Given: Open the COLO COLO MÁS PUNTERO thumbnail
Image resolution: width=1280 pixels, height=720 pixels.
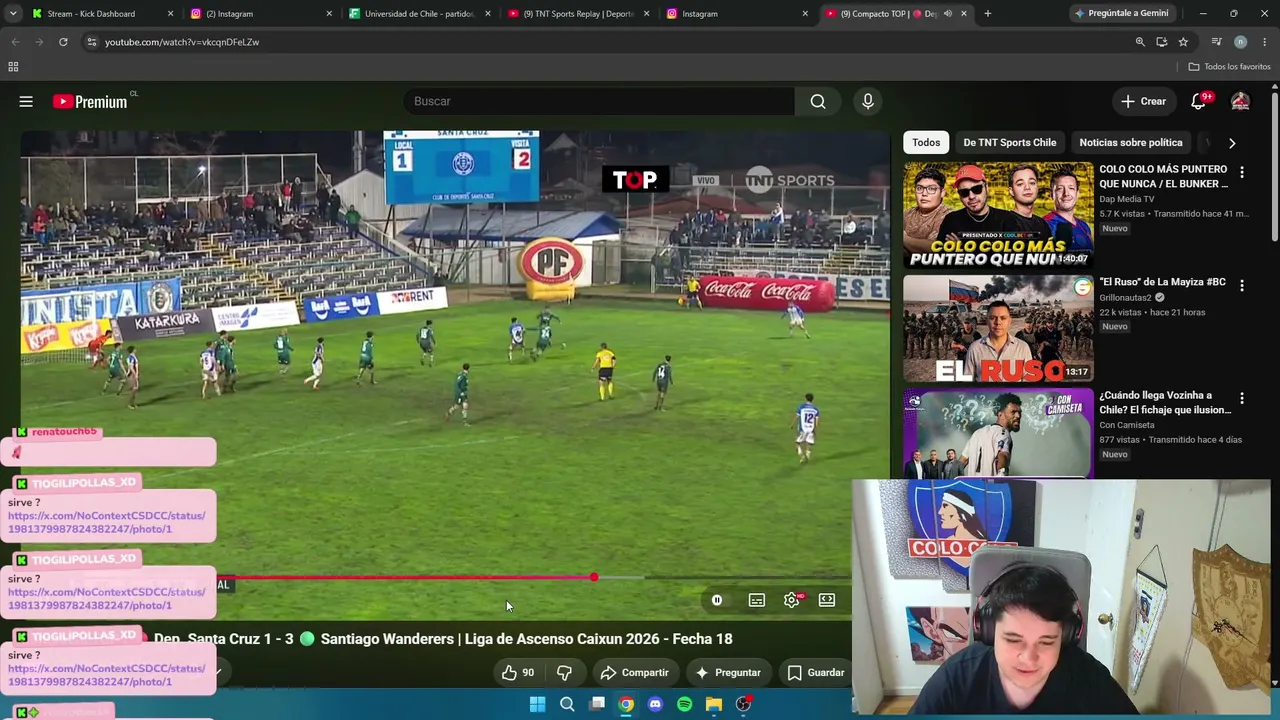Looking at the screenshot, I should tap(998, 215).
